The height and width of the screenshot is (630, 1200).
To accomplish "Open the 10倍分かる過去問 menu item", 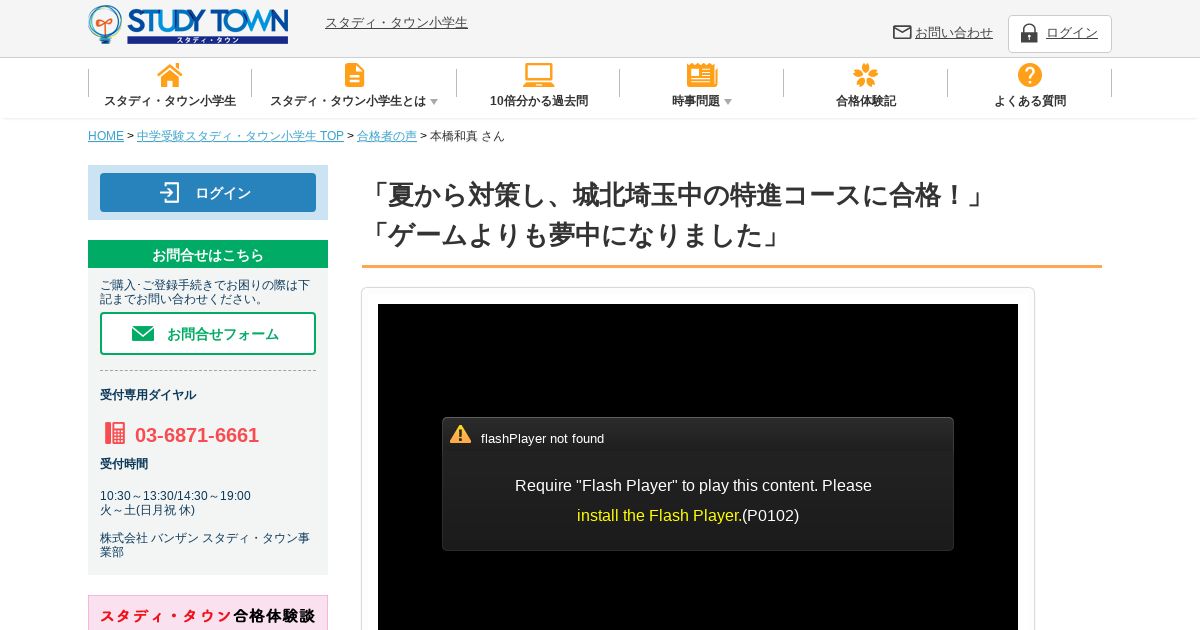I will (x=539, y=101).
